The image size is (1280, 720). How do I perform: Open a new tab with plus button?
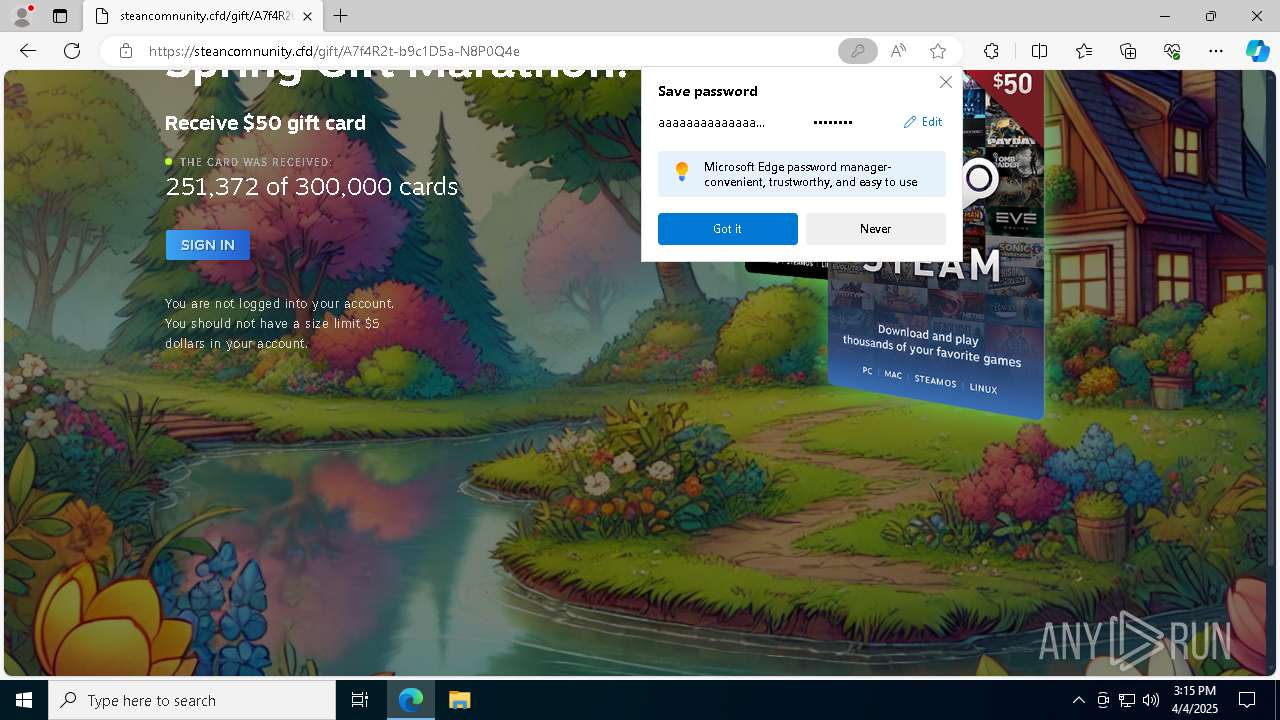click(x=341, y=16)
